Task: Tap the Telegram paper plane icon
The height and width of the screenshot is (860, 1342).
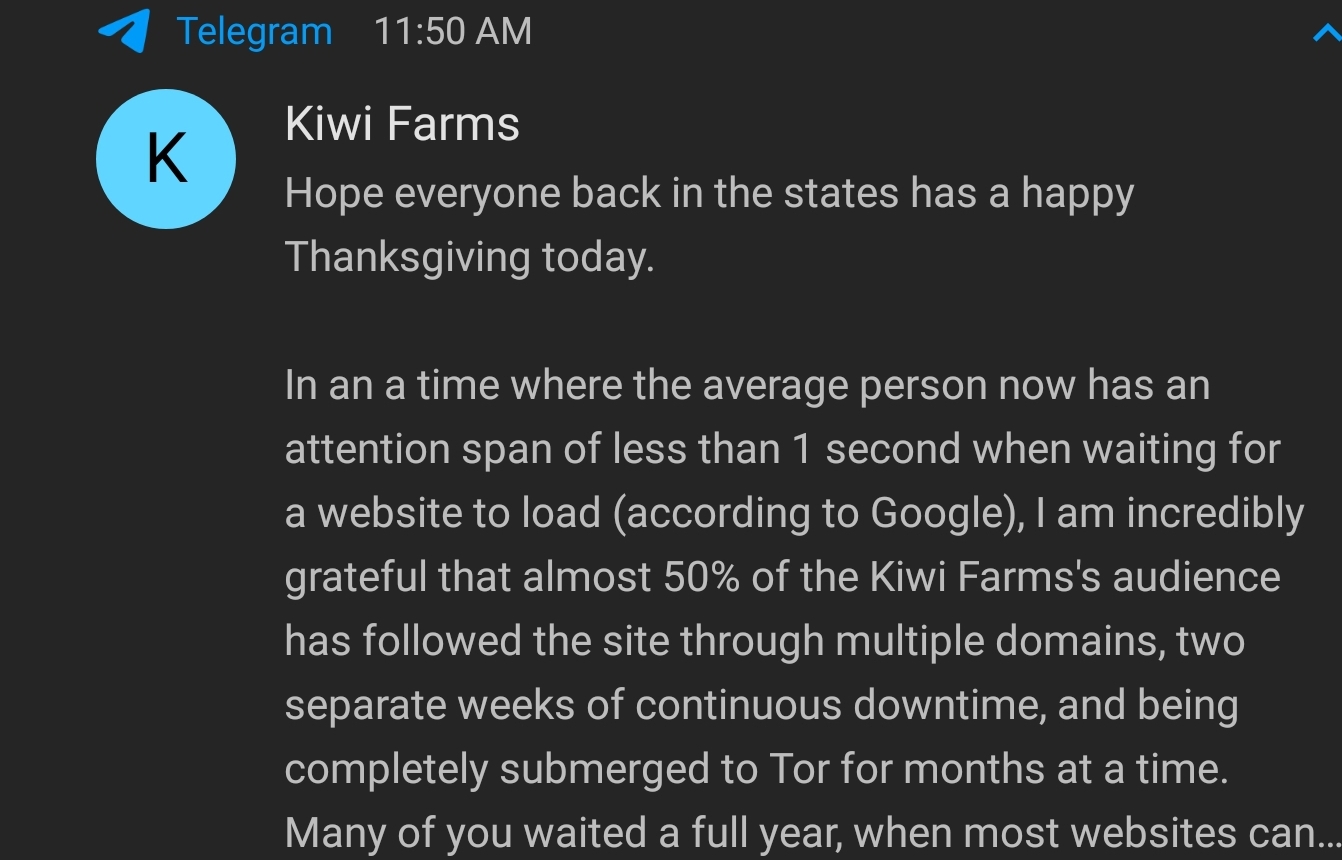Action: [123, 31]
